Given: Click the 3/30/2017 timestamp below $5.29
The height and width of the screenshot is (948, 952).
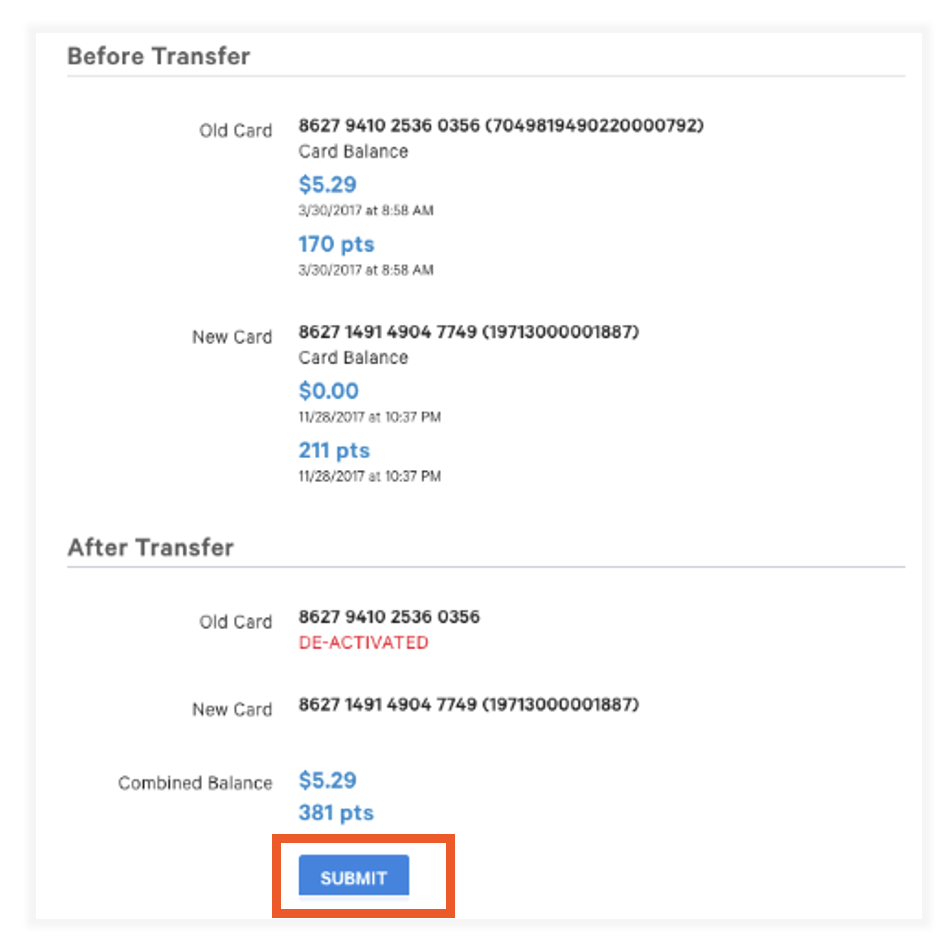Looking at the screenshot, I should pyautogui.click(x=365, y=211).
